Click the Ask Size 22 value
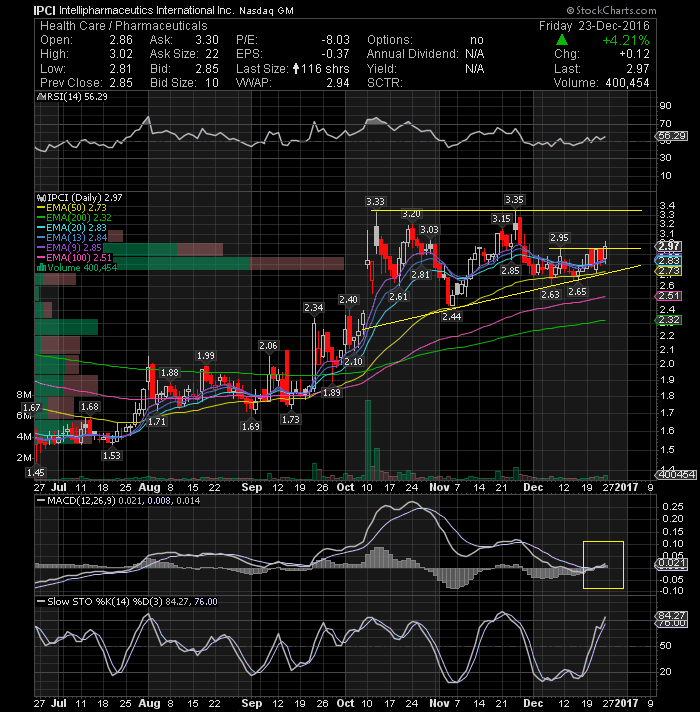Viewport: 700px width, 712px height. tap(212, 54)
